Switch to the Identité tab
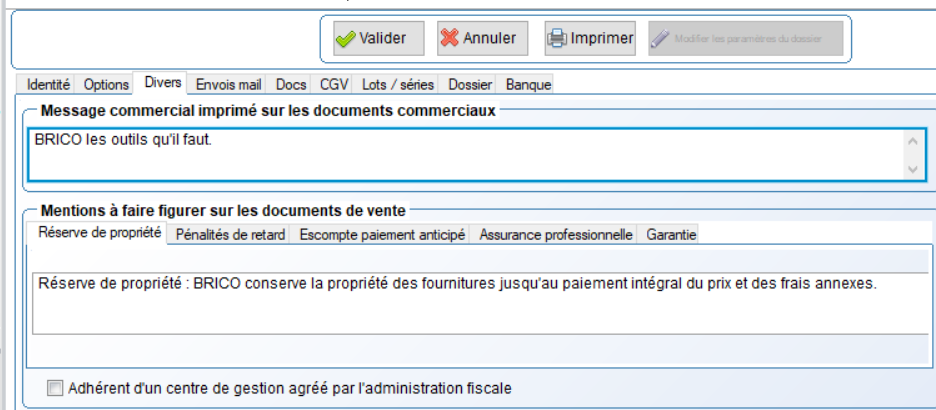 tap(48, 85)
